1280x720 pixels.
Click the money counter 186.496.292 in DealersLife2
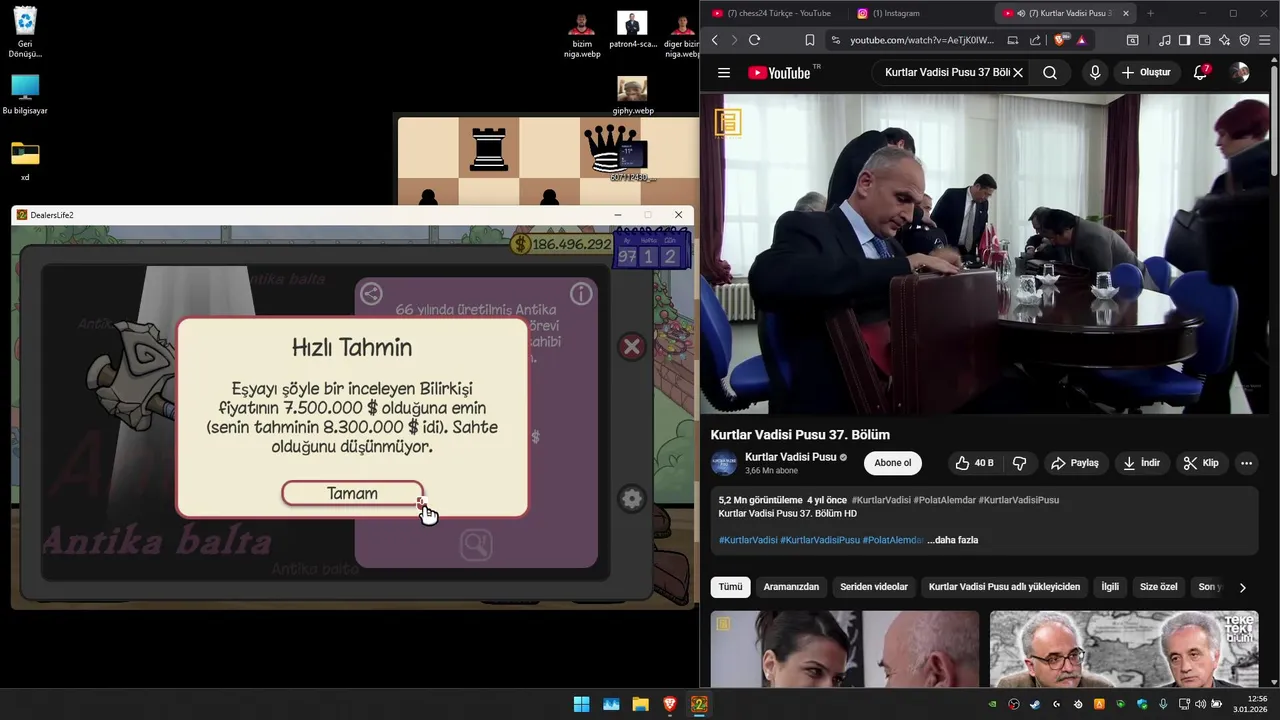tap(561, 244)
